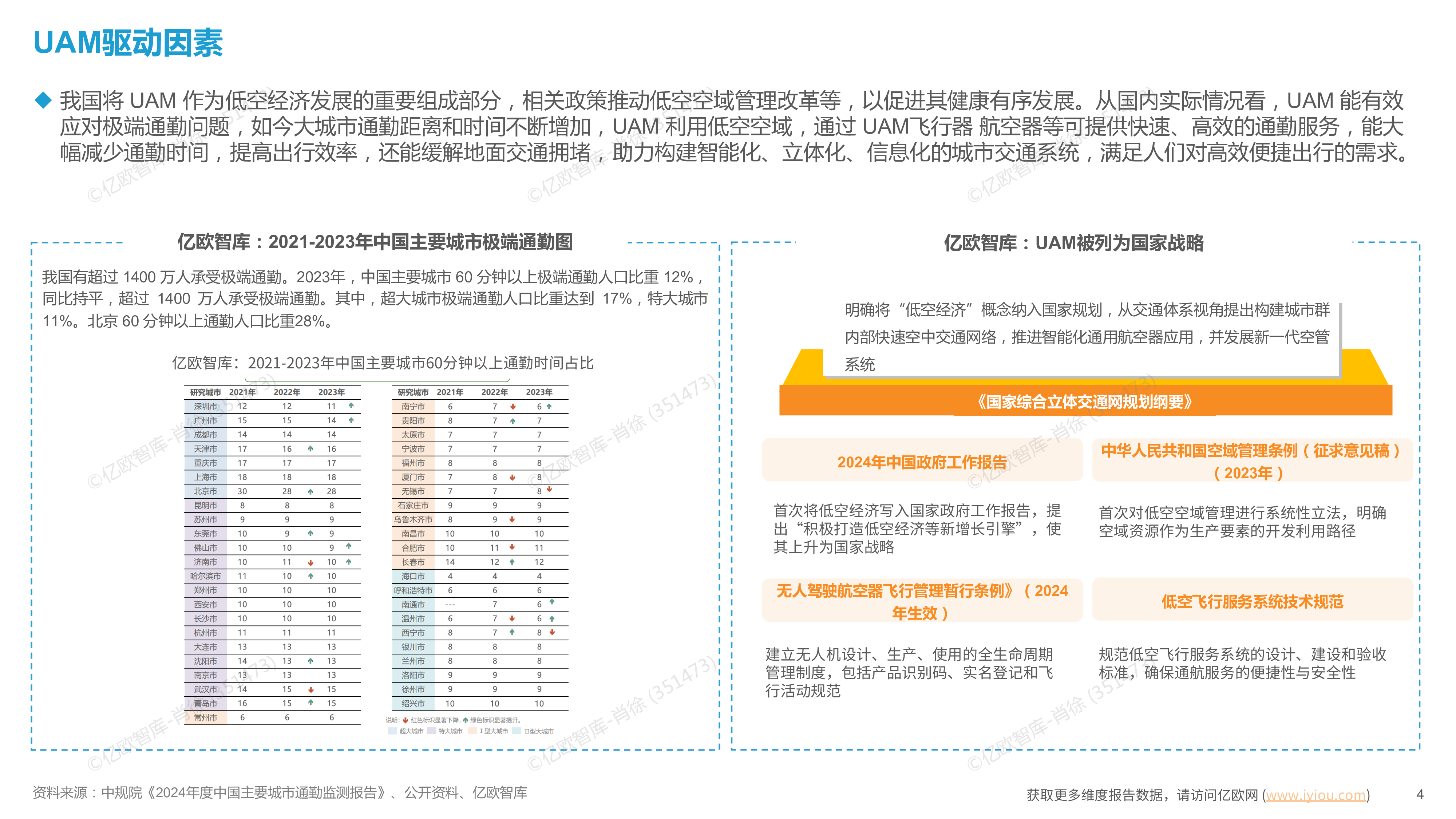Click the green up arrow in 沈阳市 row
The width and height of the screenshot is (1456, 819).
coord(310,660)
